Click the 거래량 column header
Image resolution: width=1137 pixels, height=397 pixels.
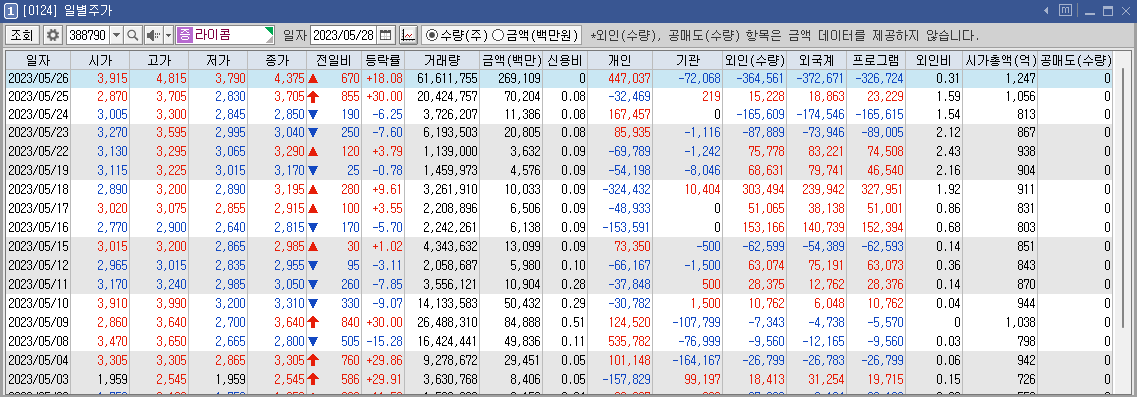[x=442, y=60]
